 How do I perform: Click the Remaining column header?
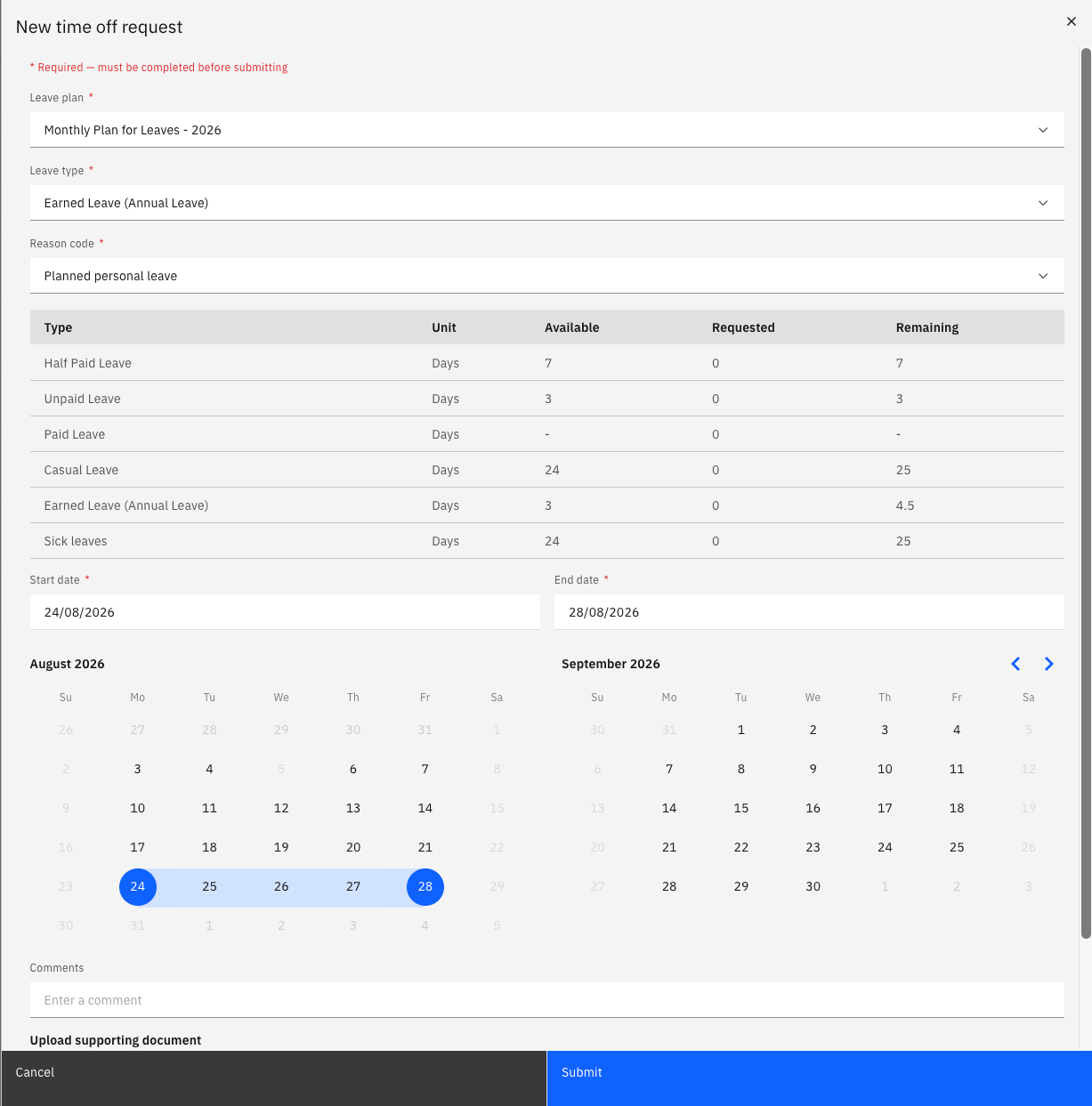927,327
